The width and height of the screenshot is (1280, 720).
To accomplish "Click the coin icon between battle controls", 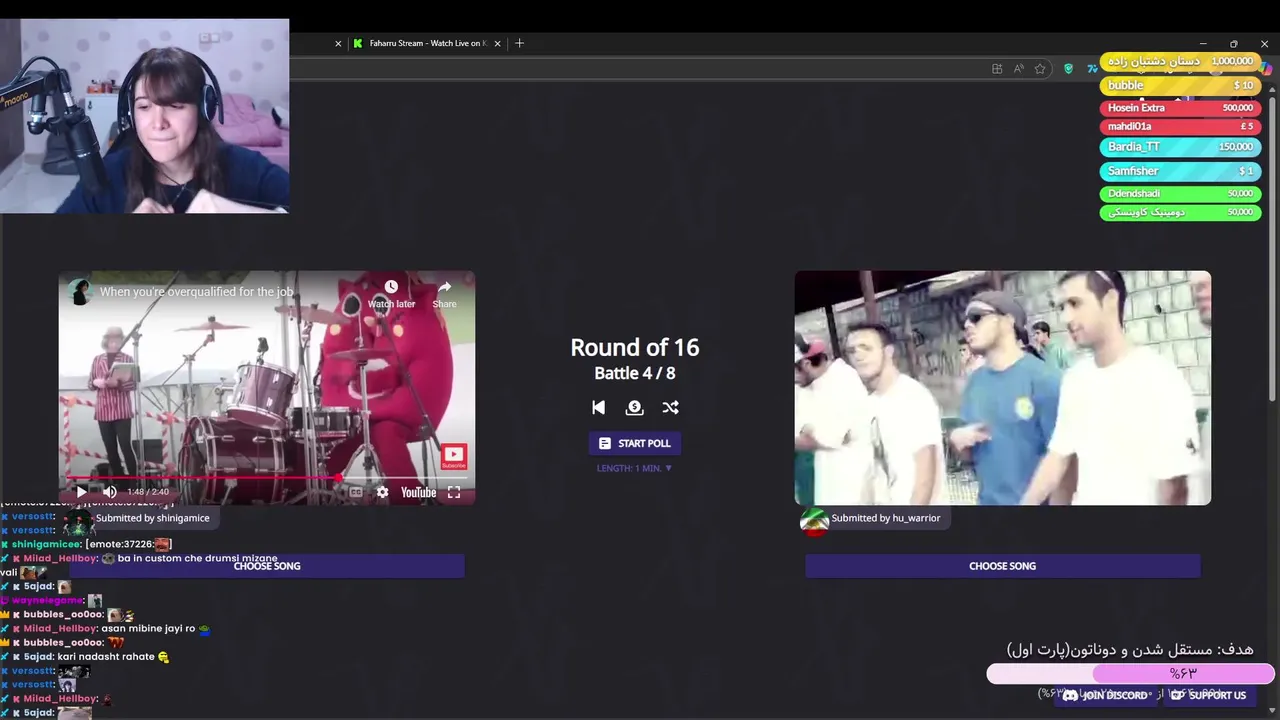I will click(x=634, y=407).
